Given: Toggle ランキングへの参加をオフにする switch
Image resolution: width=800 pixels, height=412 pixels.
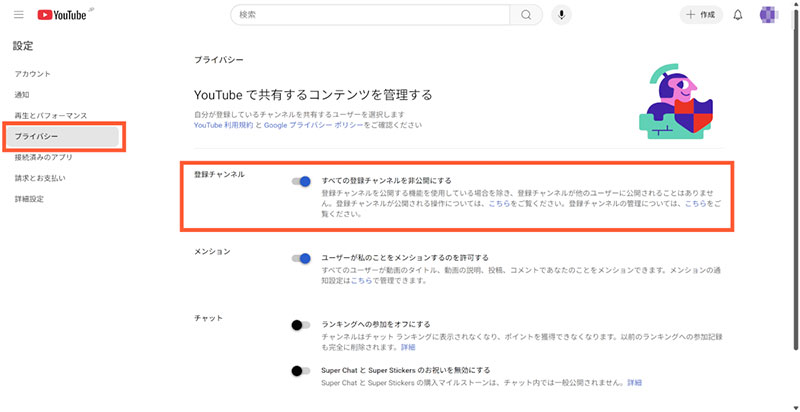Looking at the screenshot, I should click(301, 325).
